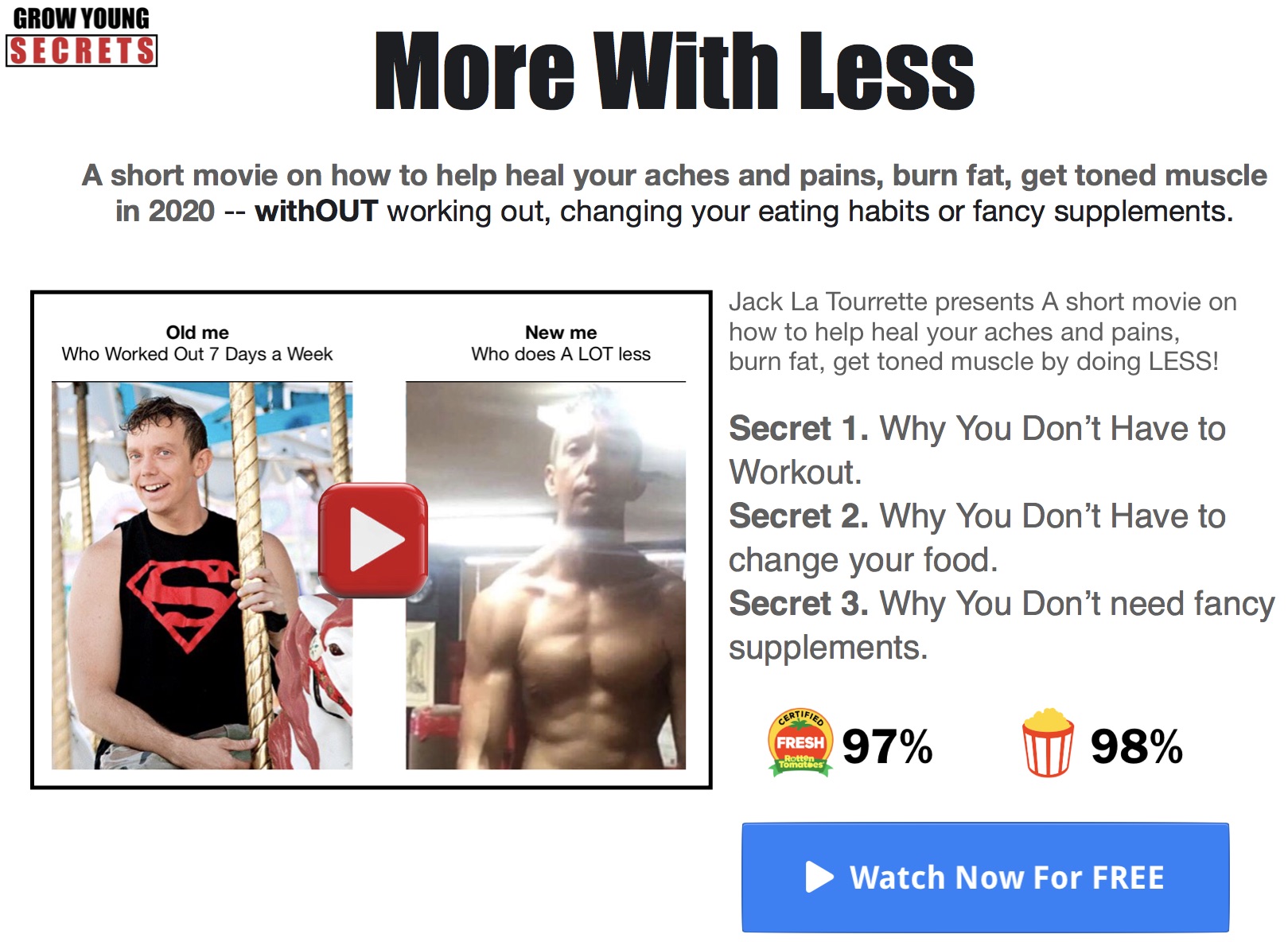Click the 'A short movie on how' subtitle line
The width and height of the screenshot is (1288, 942).
coord(674,175)
